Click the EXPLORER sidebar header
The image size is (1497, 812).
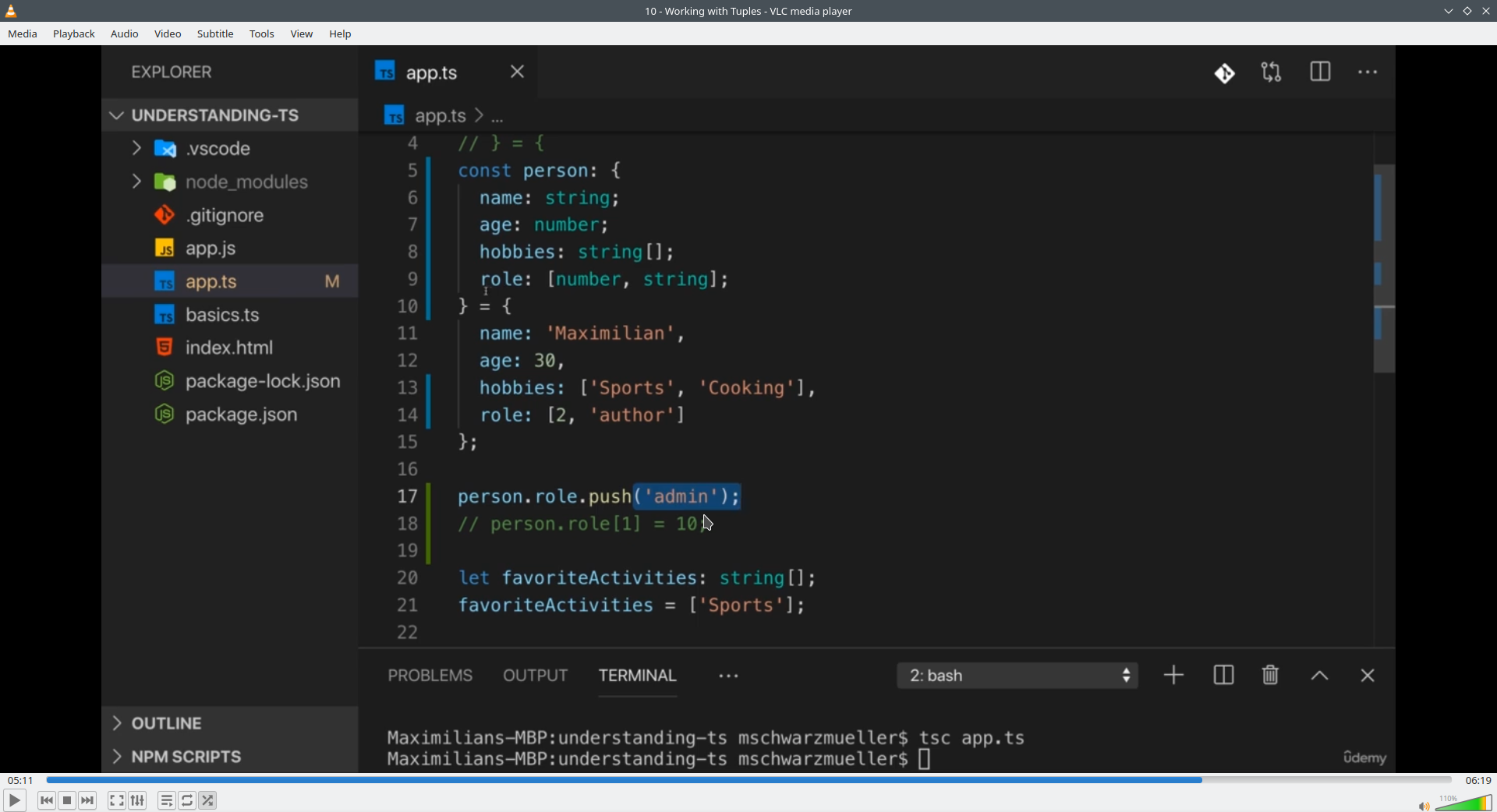172,72
